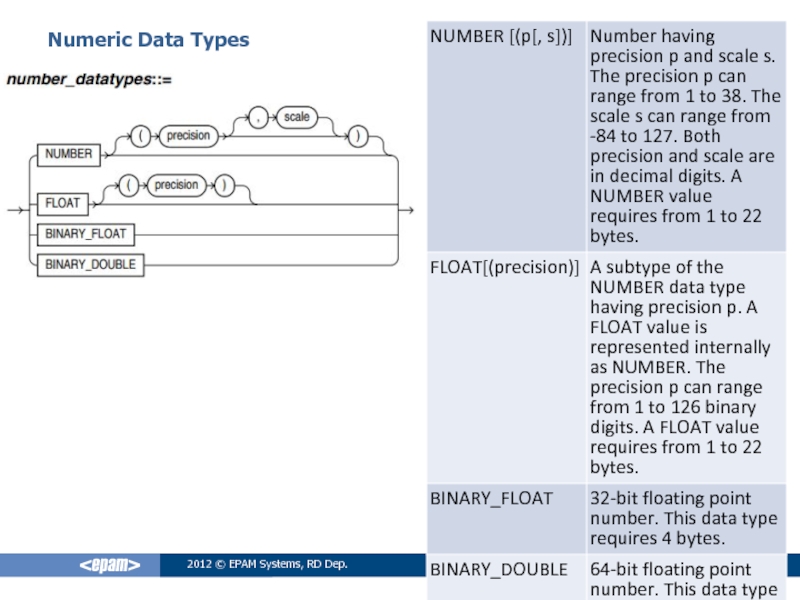
Task: Click the precision oval on the NUMBER branch
Action: pos(188,136)
